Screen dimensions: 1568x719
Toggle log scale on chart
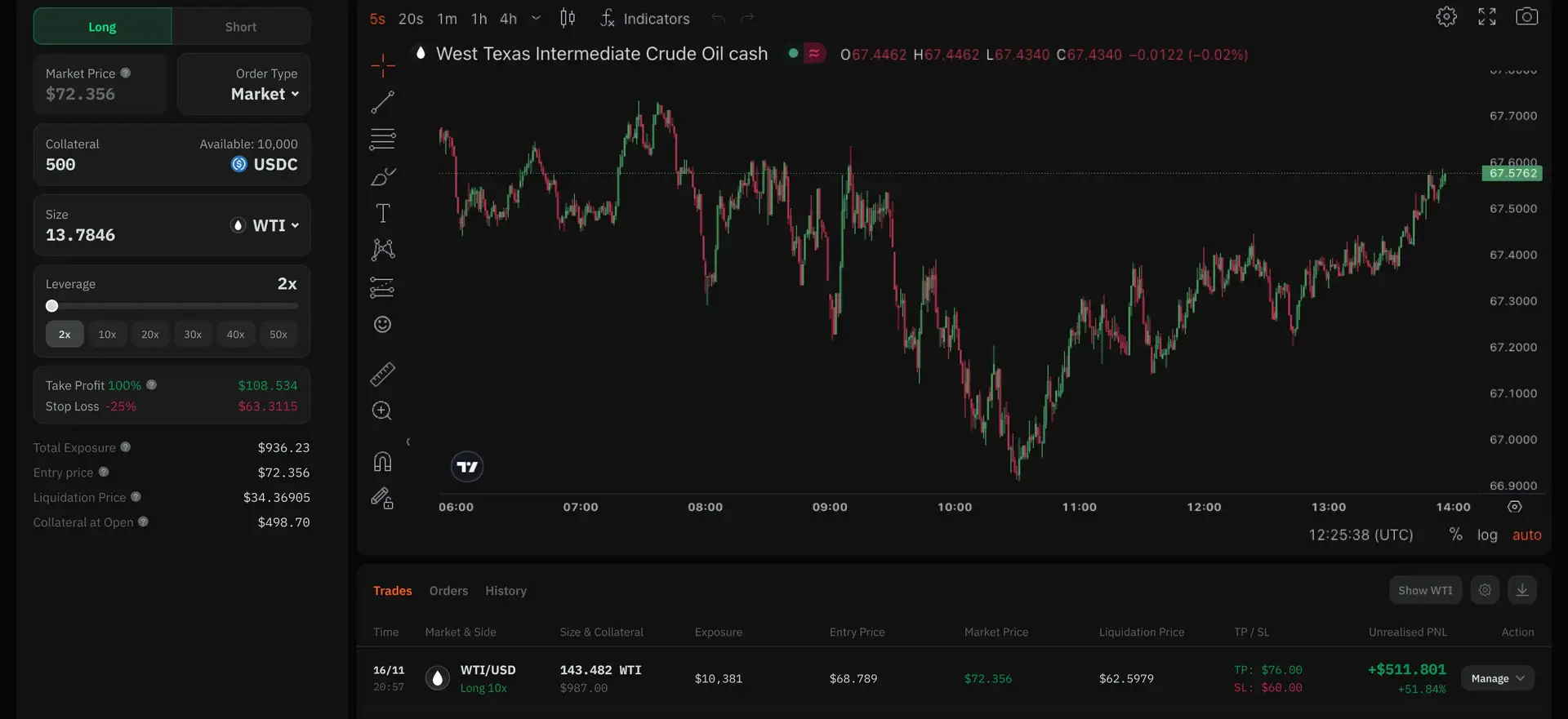[1487, 535]
